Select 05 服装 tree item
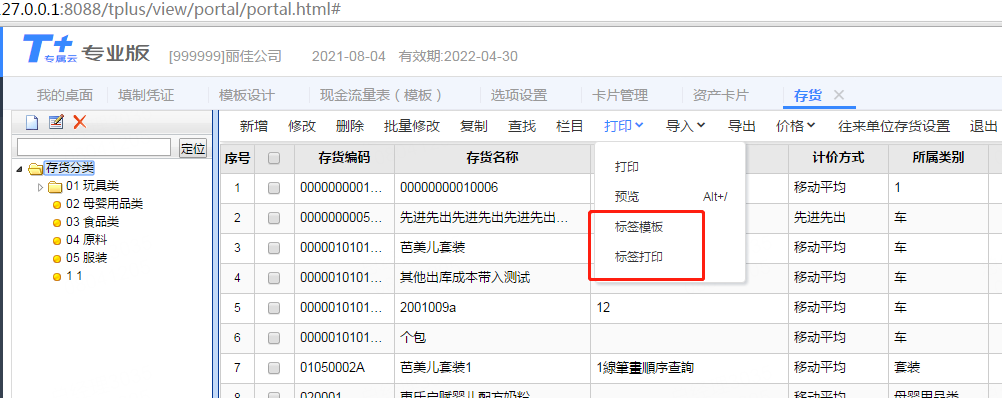The width and height of the screenshot is (1002, 398). (x=86, y=258)
